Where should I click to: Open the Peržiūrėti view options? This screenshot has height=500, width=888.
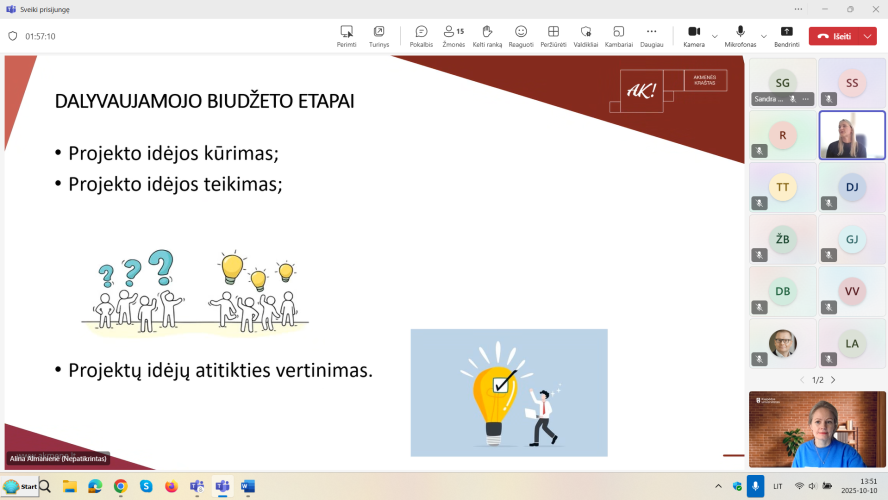[553, 36]
